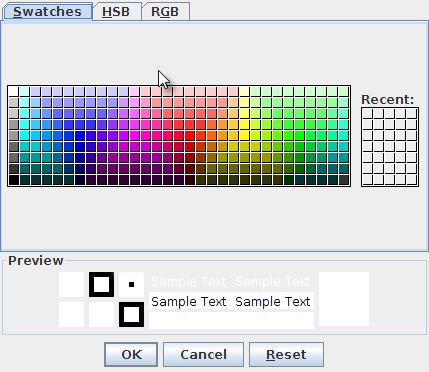Choose the pure blue swatch

[x=80, y=135]
